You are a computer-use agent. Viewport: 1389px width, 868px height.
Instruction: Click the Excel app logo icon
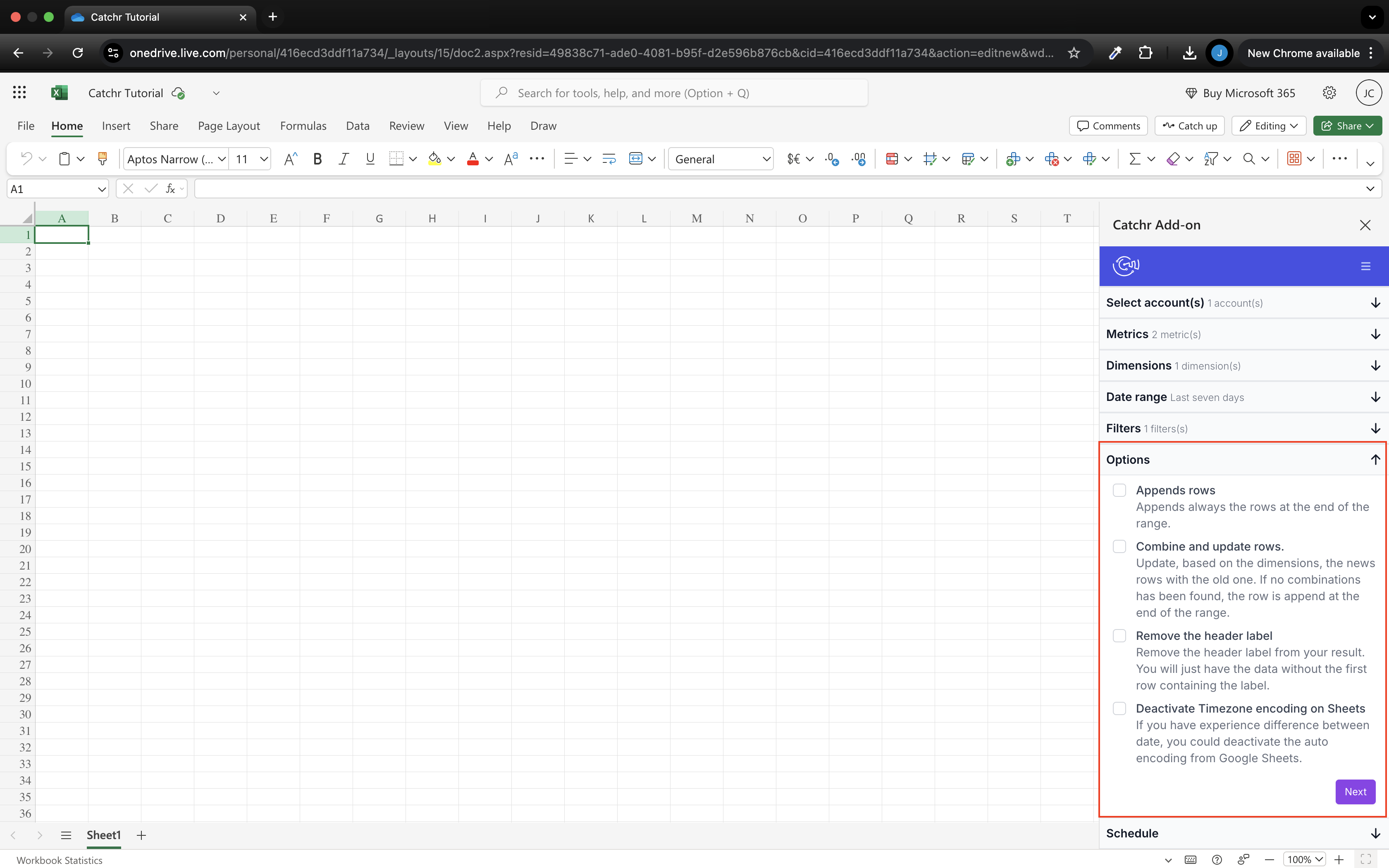pyautogui.click(x=59, y=93)
